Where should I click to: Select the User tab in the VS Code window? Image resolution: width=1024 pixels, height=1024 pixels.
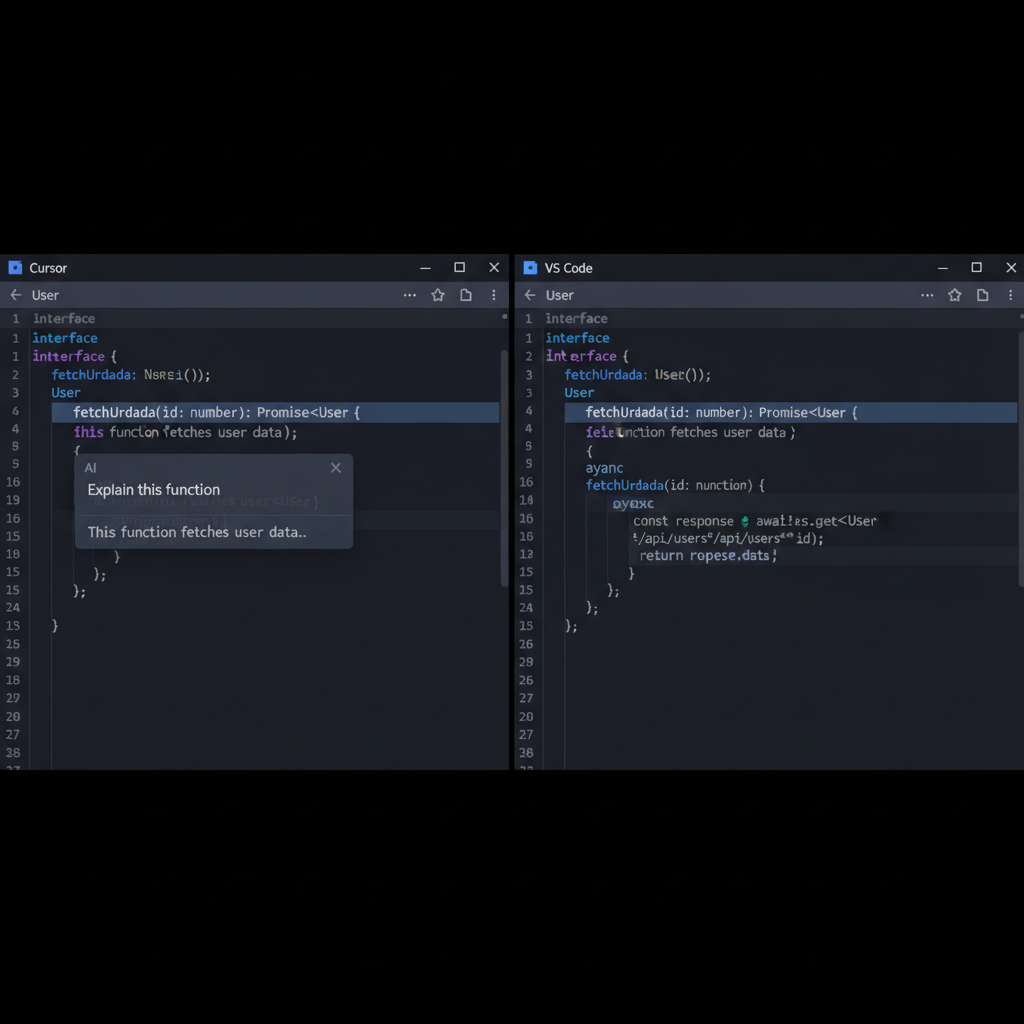pyautogui.click(x=558, y=295)
